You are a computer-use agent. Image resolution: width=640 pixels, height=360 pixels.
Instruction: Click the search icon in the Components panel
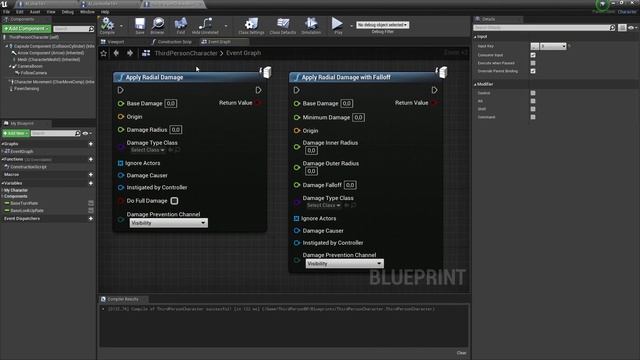tap(91, 29)
